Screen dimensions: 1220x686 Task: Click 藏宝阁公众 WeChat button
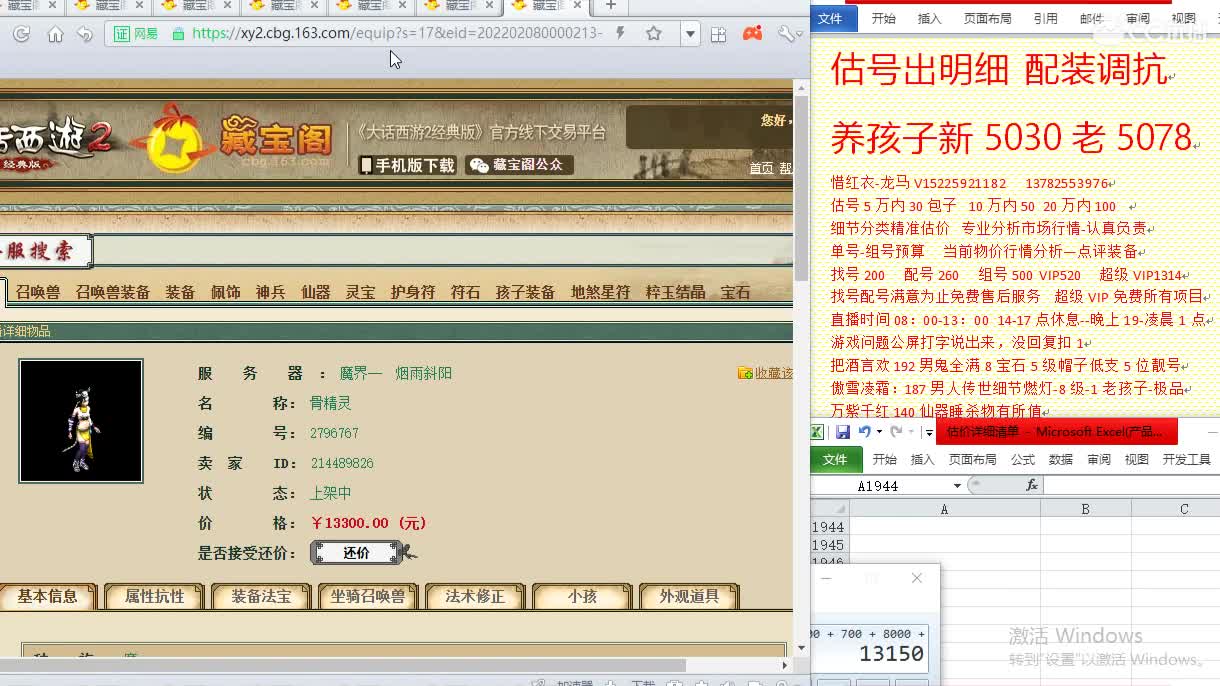coord(519,165)
